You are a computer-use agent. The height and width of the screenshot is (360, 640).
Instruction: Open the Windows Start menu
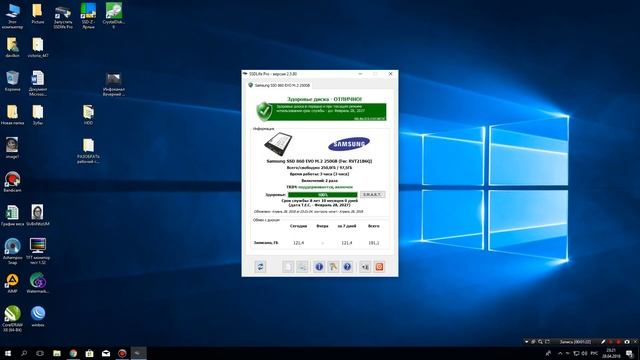(x=8, y=353)
